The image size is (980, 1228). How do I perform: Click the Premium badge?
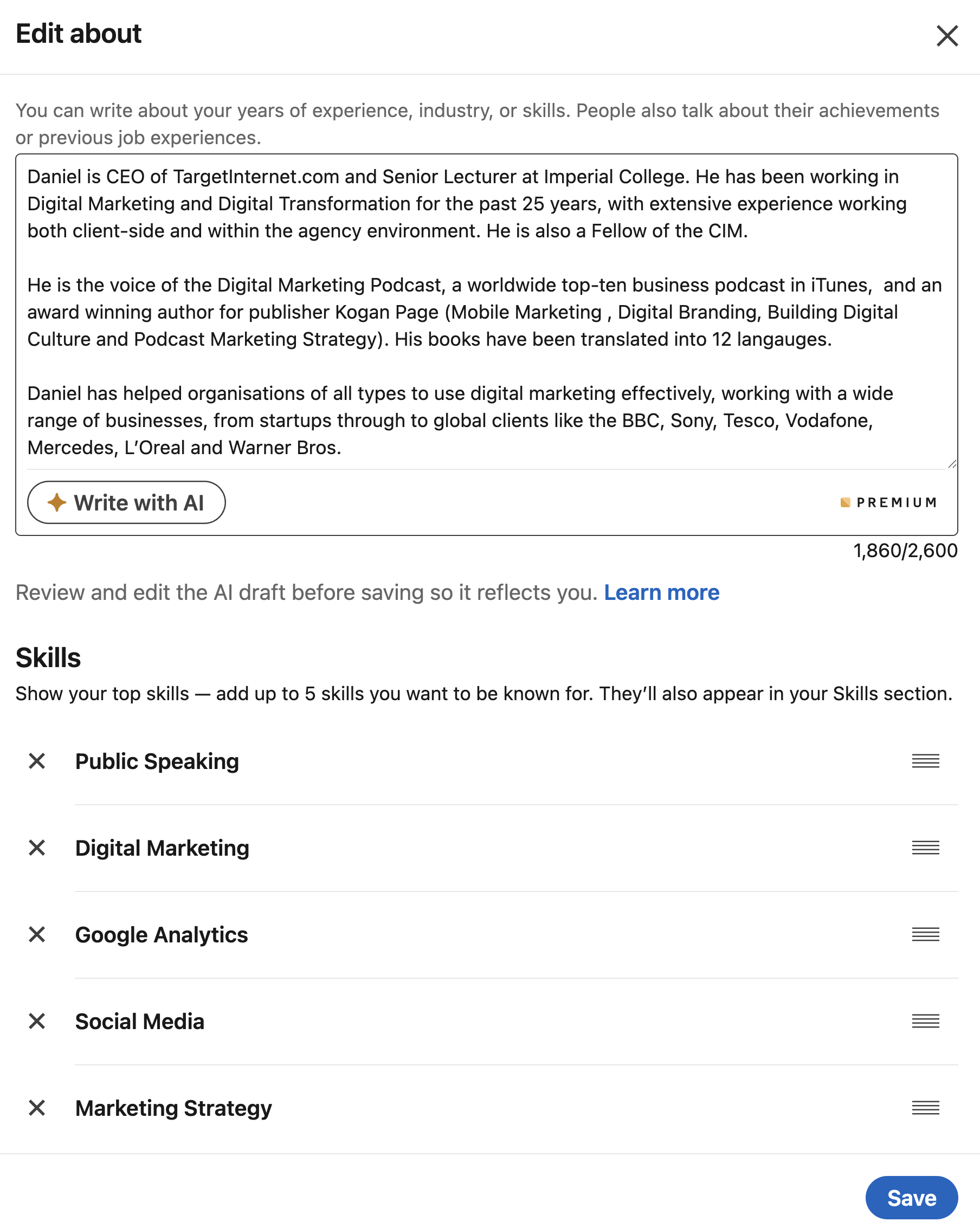click(x=888, y=502)
